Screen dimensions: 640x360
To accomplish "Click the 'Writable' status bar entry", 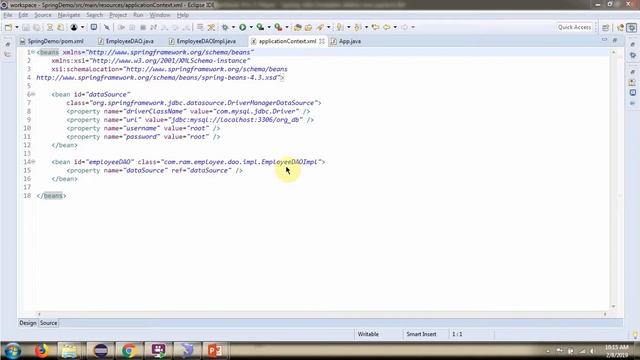I will coord(368,334).
